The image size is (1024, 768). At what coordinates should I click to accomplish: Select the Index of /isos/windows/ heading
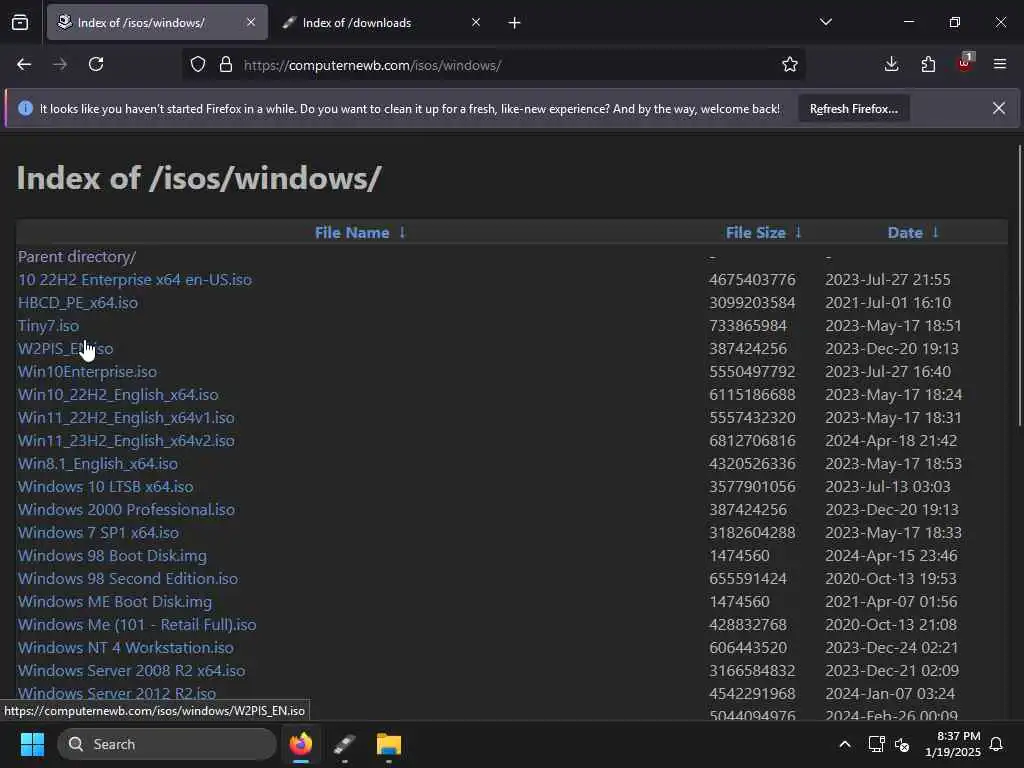199,178
